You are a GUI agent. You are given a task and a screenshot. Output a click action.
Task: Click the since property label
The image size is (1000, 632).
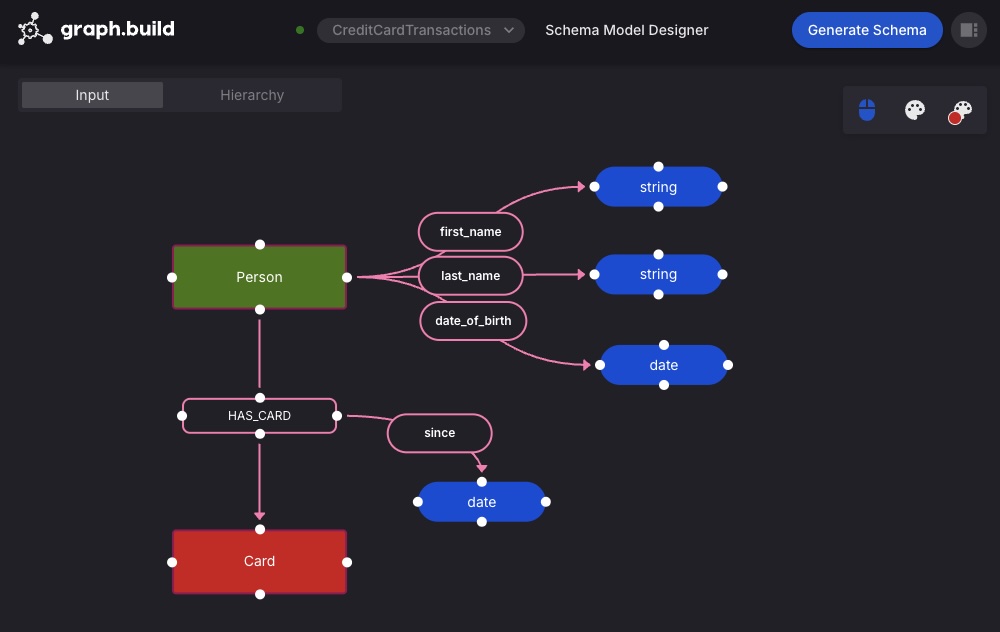click(439, 433)
